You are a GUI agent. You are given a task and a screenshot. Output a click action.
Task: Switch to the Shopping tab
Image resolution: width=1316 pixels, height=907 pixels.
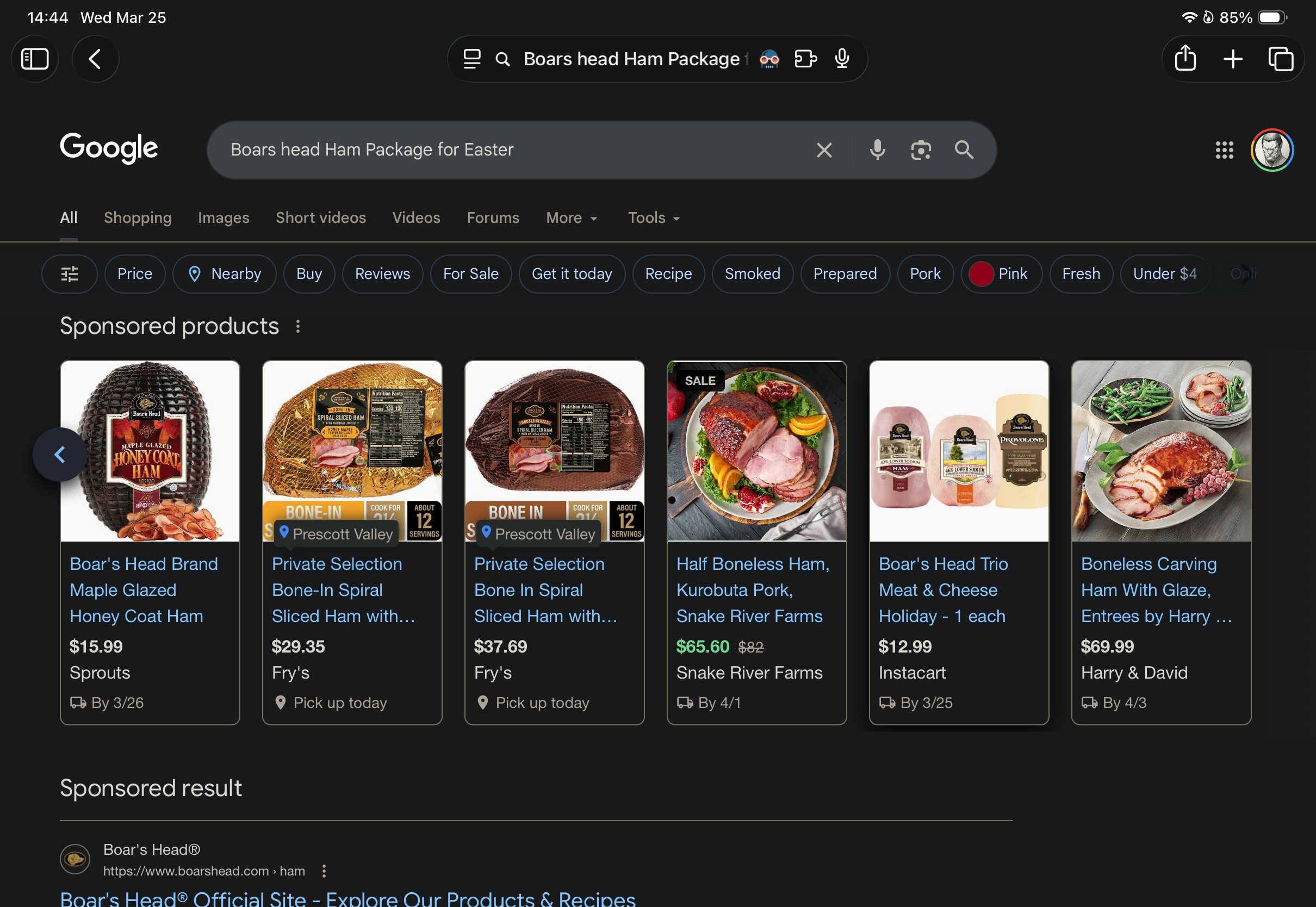click(138, 218)
